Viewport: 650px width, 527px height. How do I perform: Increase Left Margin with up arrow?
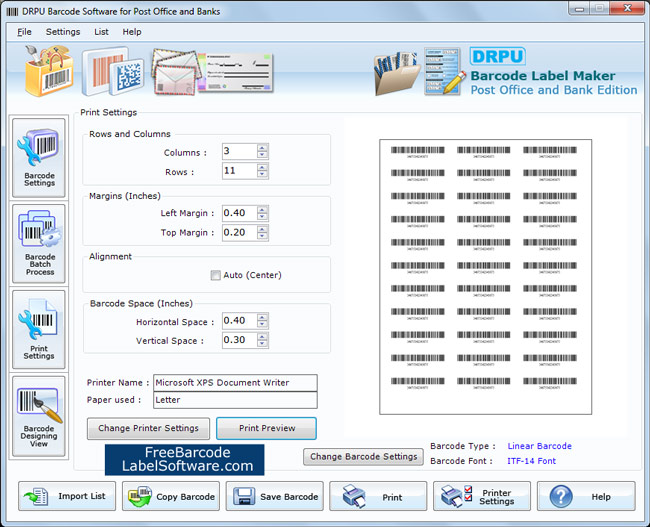coord(262,209)
